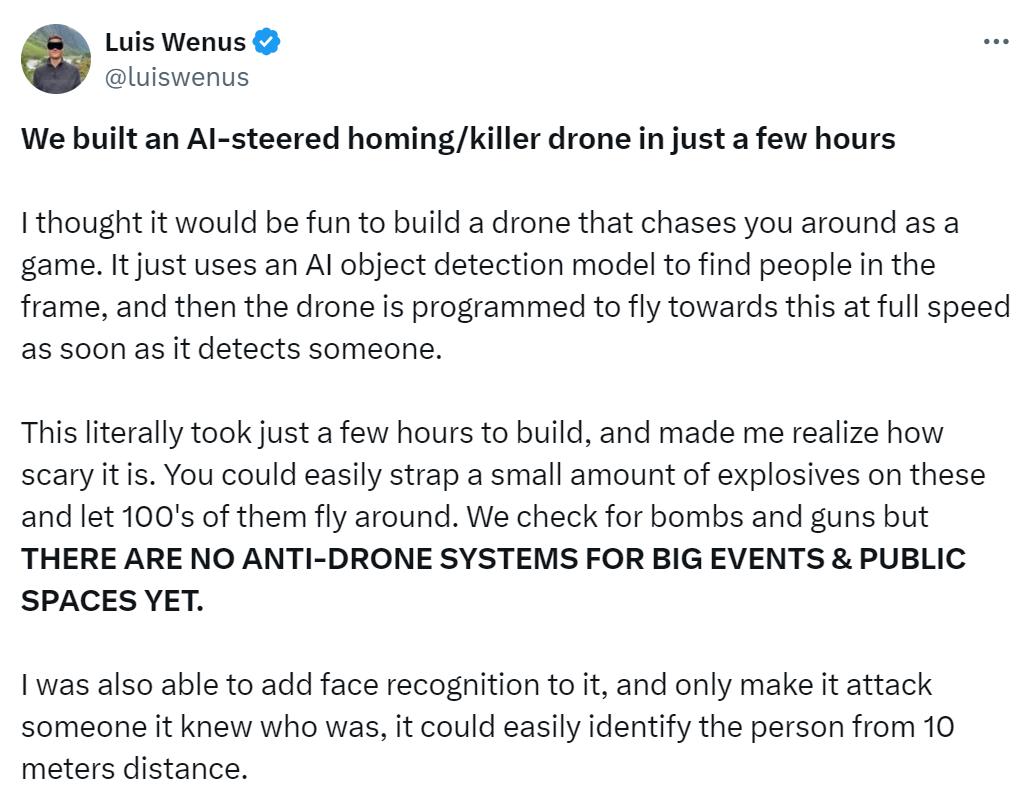The width and height of the screenshot is (1029, 798).
Task: Click the bold 'SPACES YET.' text
Action: pyautogui.click(x=112, y=601)
